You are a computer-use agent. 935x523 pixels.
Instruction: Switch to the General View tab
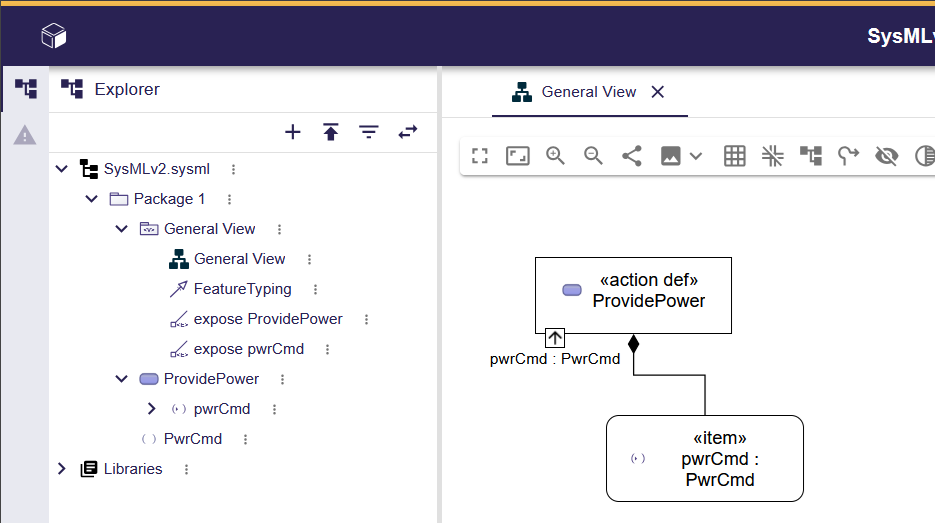(588, 92)
